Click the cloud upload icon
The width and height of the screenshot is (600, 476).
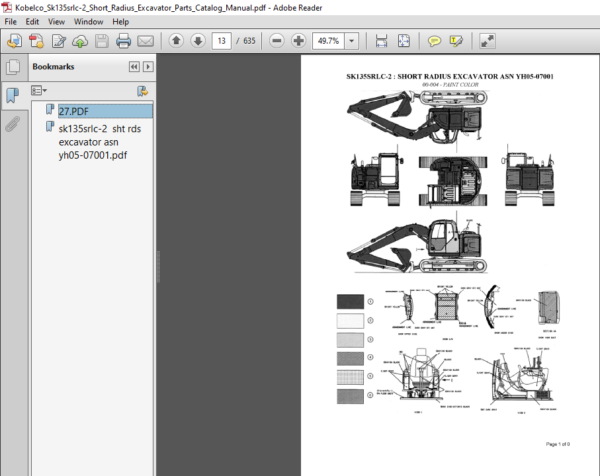[80, 41]
